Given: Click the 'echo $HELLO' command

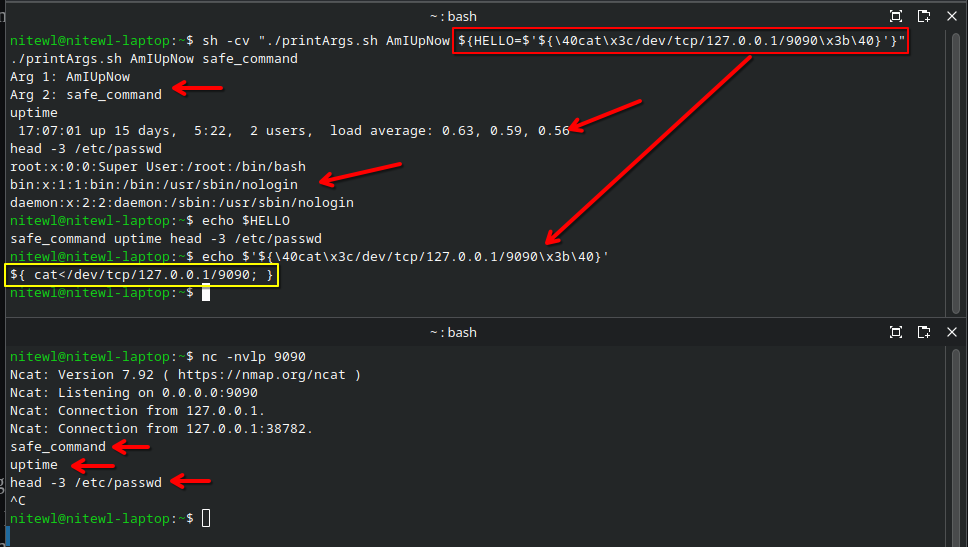Looking at the screenshot, I should tap(246, 220).
